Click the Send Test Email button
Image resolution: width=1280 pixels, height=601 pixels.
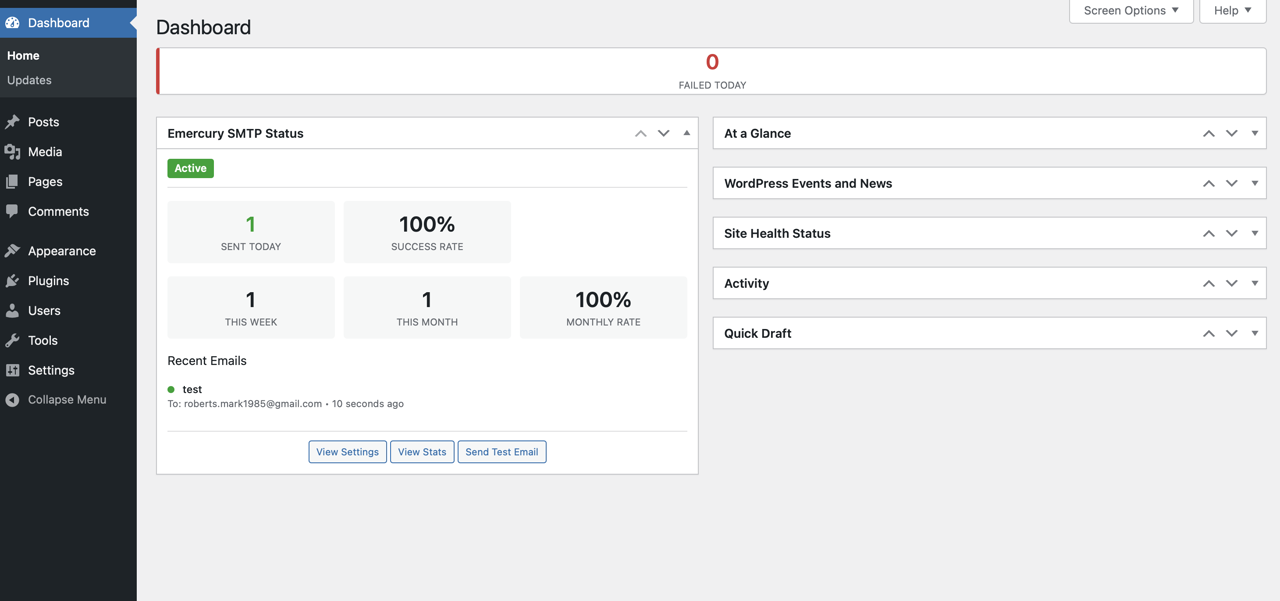tap(501, 451)
